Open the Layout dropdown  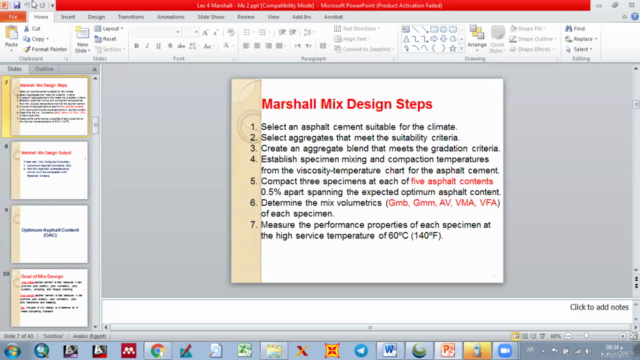click(109, 29)
